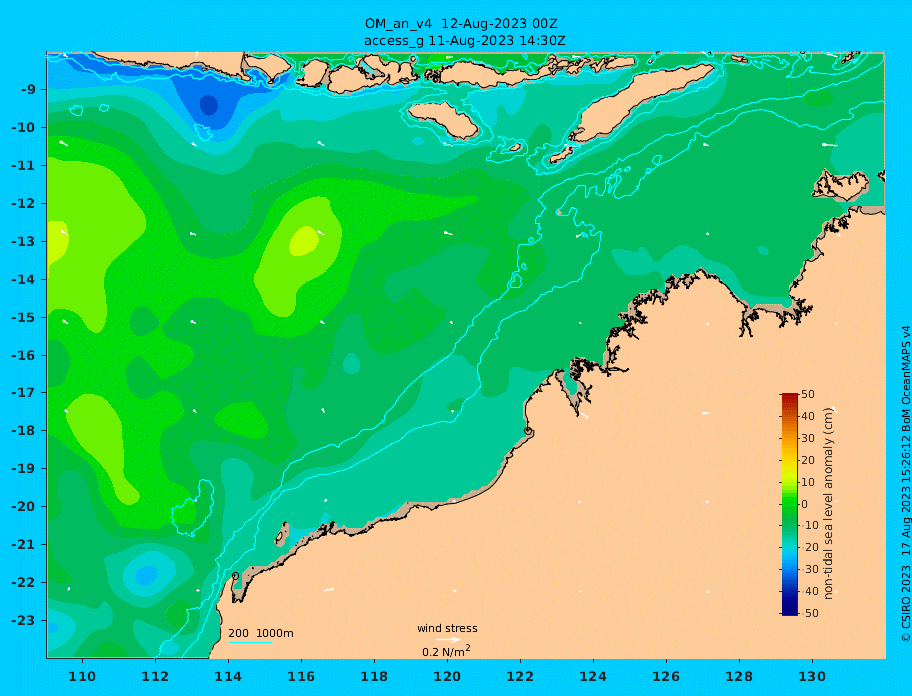
Task: Click the longitude label 116
Action: [x=301, y=676]
